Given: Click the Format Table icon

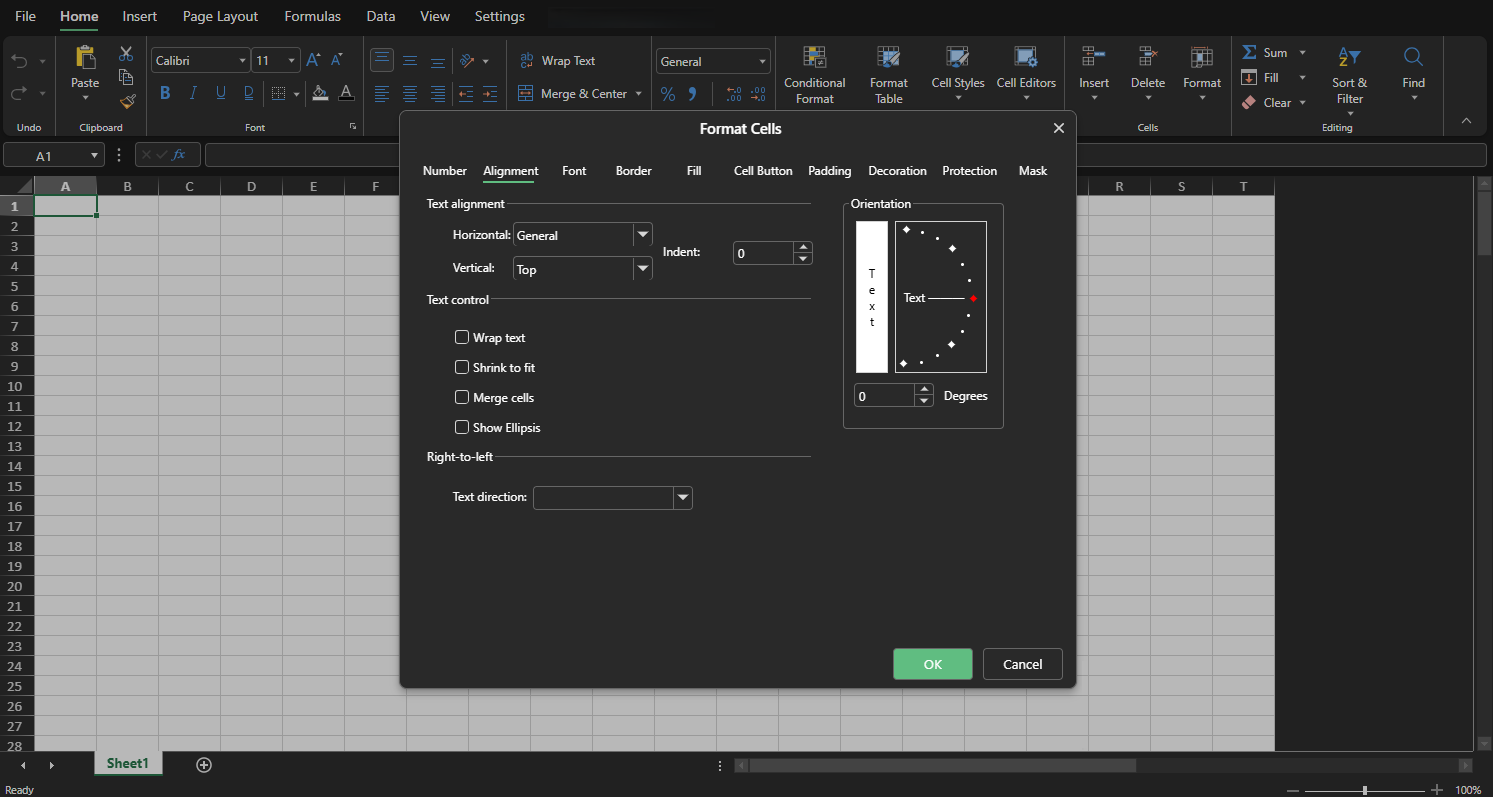Looking at the screenshot, I should pos(888,57).
